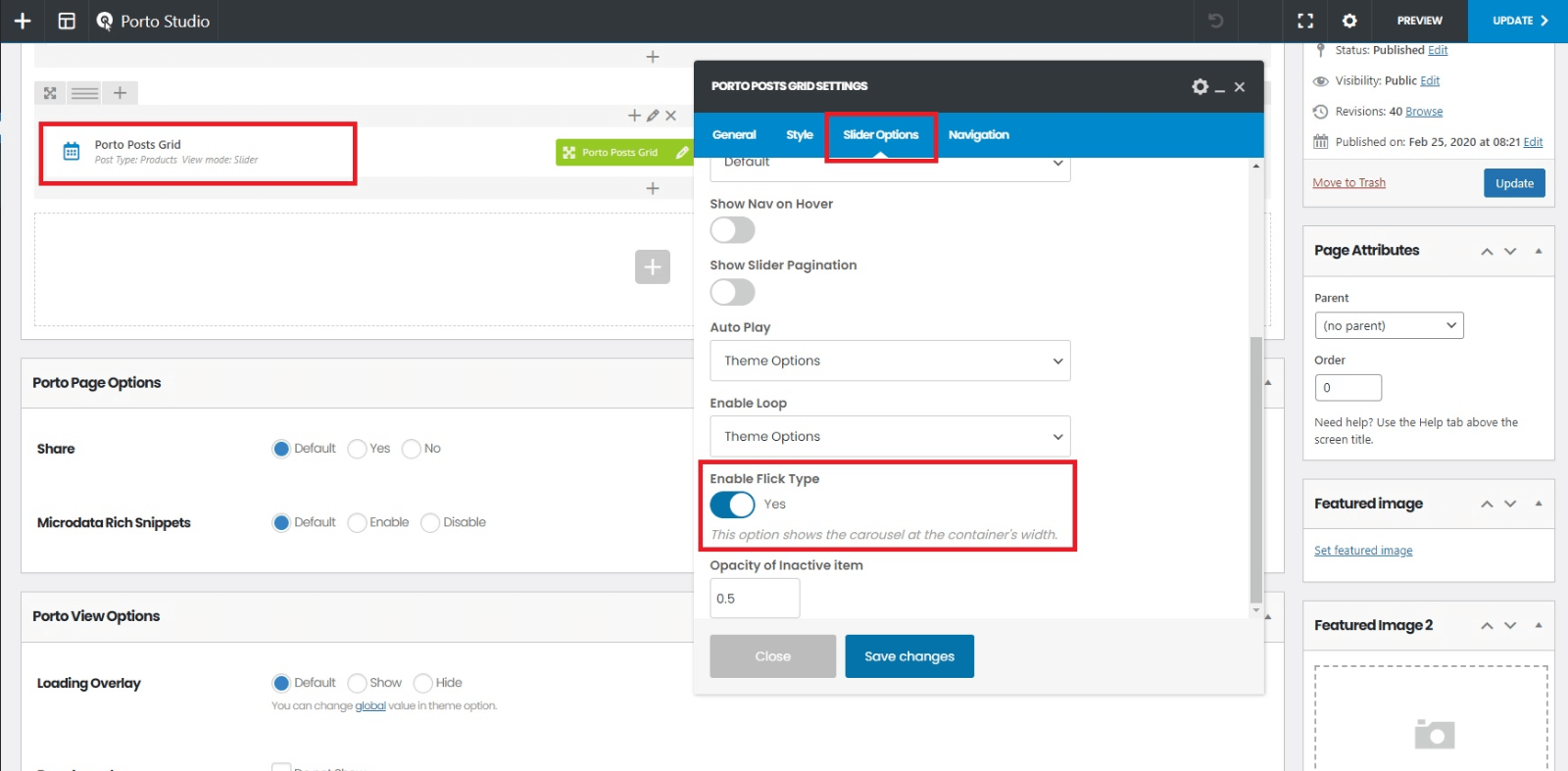Image resolution: width=1568 pixels, height=771 pixels.
Task: Toggle fullscreen mode icon in top bar
Action: [1305, 21]
